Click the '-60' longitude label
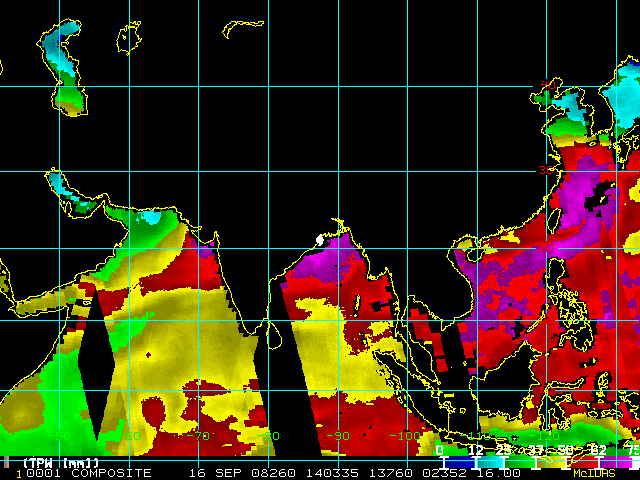640x480 pixels. 129,436
